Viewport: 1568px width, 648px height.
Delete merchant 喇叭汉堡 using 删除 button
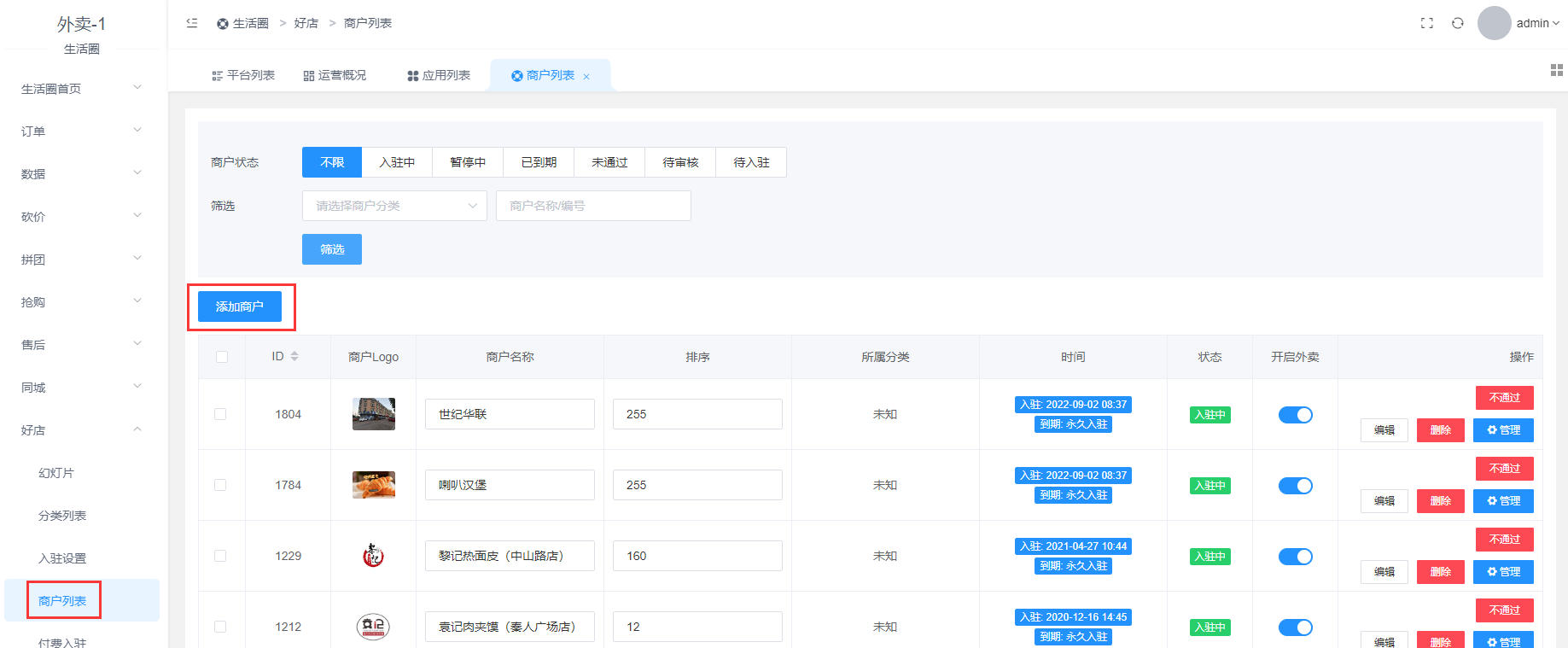[x=1440, y=501]
